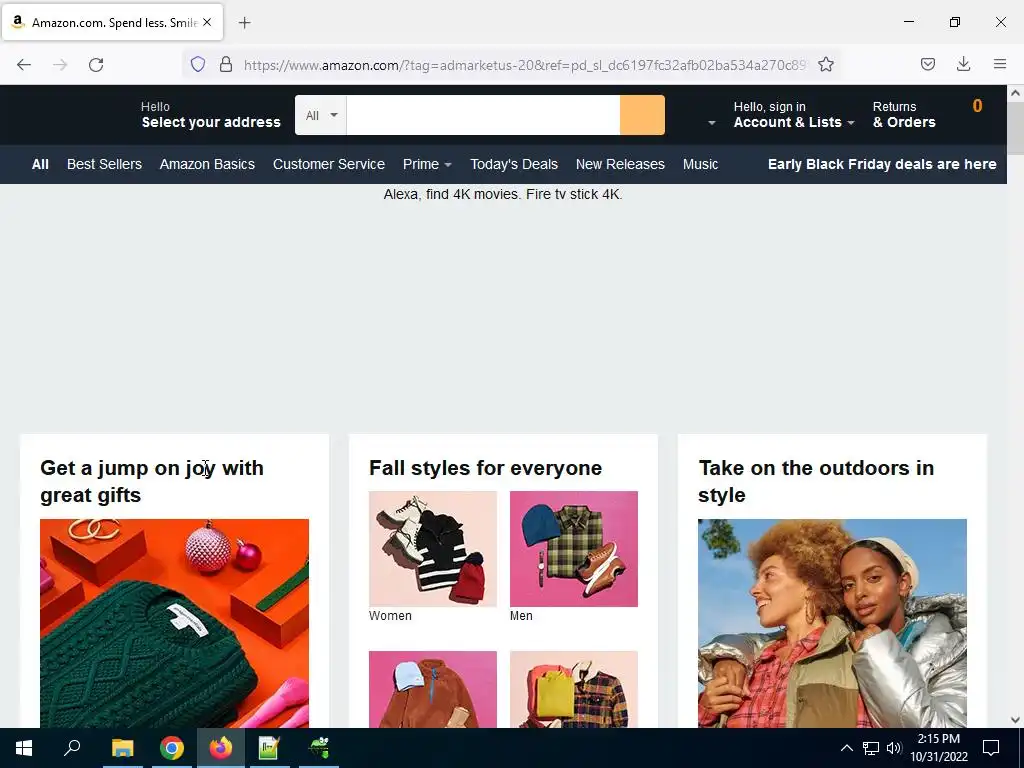
Task: Open the Music link
Action: coord(700,165)
